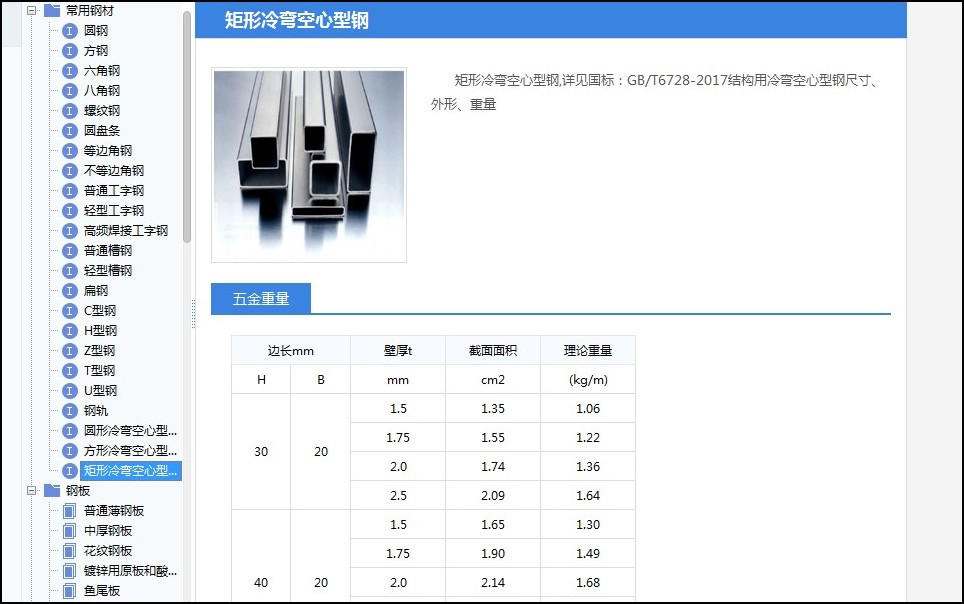Click the rectangular steel tube product image
The height and width of the screenshot is (604, 964).
[309, 165]
